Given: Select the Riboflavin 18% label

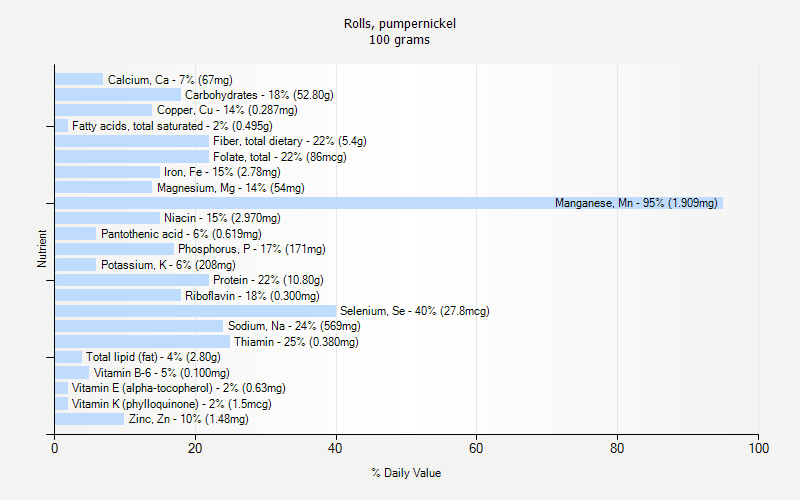Looking at the screenshot, I should pyautogui.click(x=252, y=296).
